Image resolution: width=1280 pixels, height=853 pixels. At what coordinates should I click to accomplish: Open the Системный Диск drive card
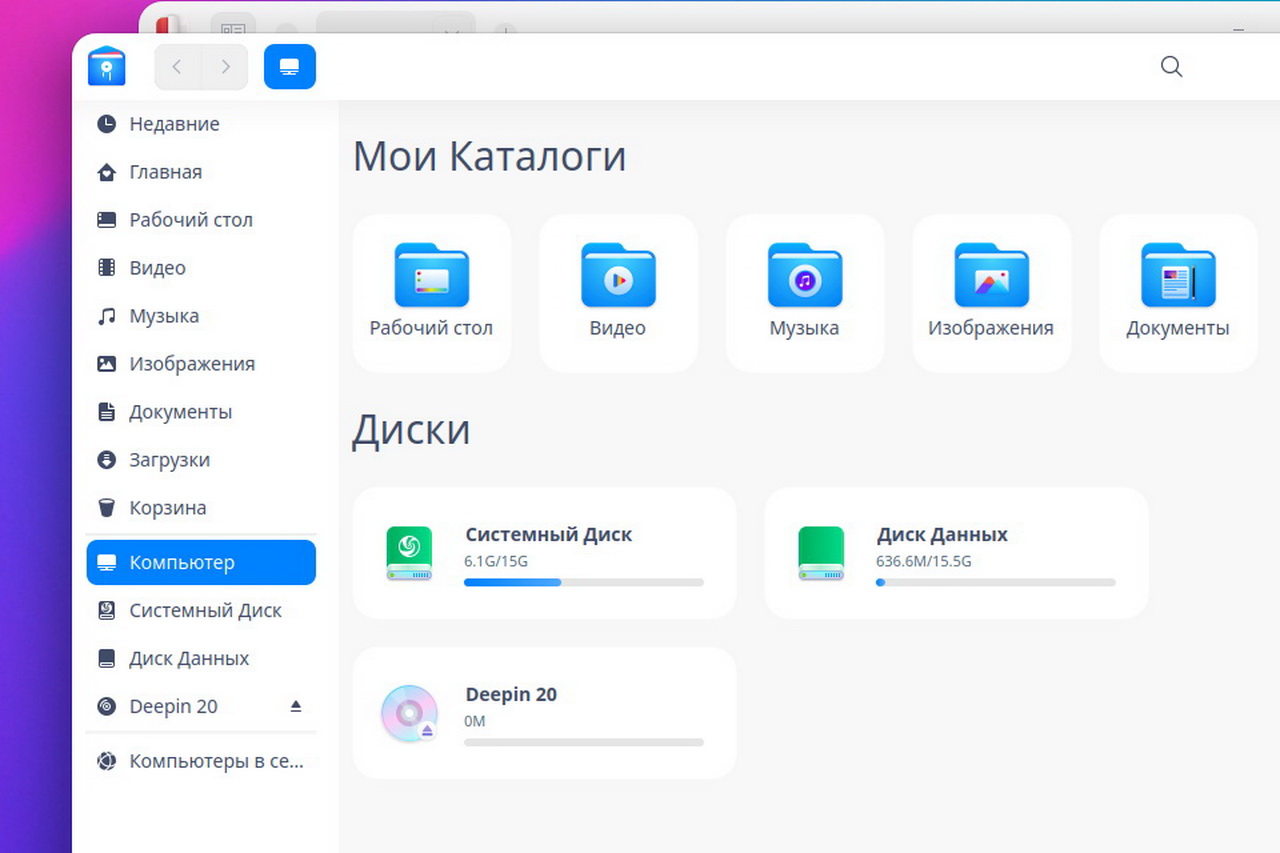(544, 553)
